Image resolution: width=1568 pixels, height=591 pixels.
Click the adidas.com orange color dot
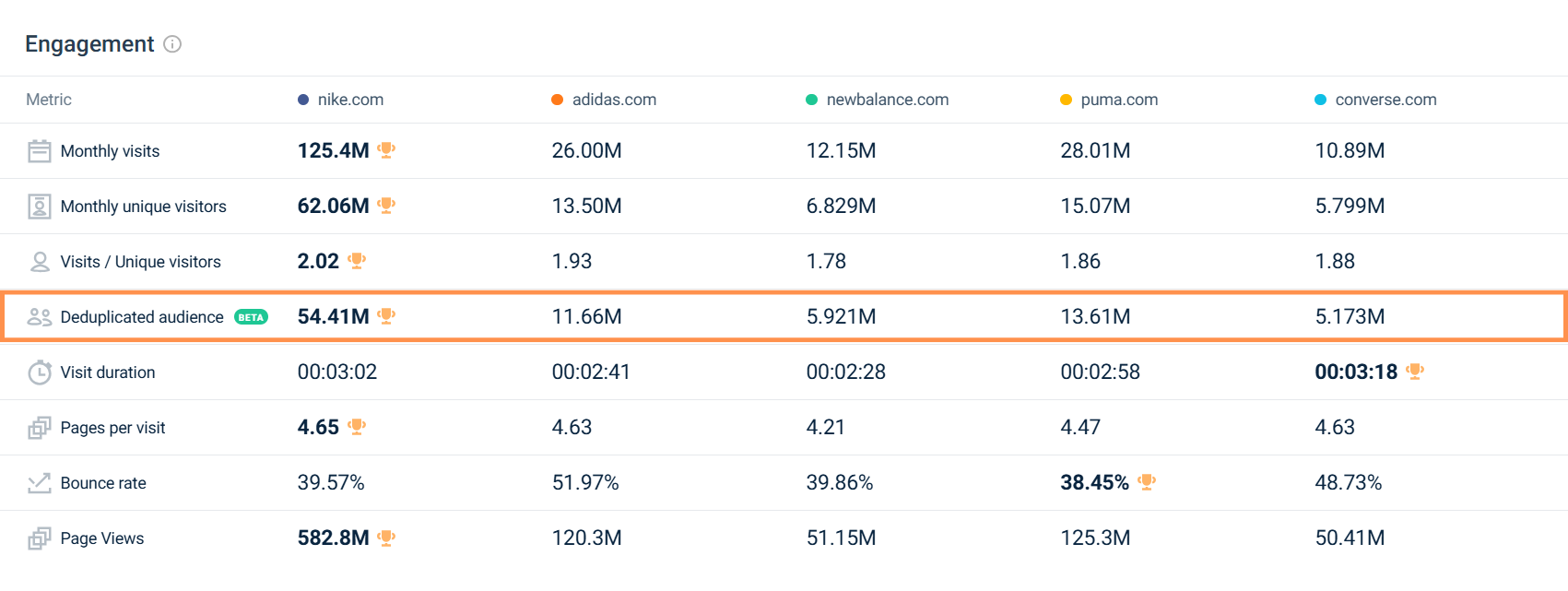coord(557,100)
